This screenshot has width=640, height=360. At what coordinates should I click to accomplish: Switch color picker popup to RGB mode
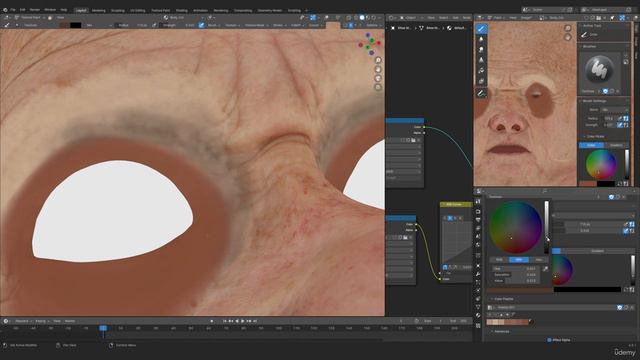[x=499, y=260]
